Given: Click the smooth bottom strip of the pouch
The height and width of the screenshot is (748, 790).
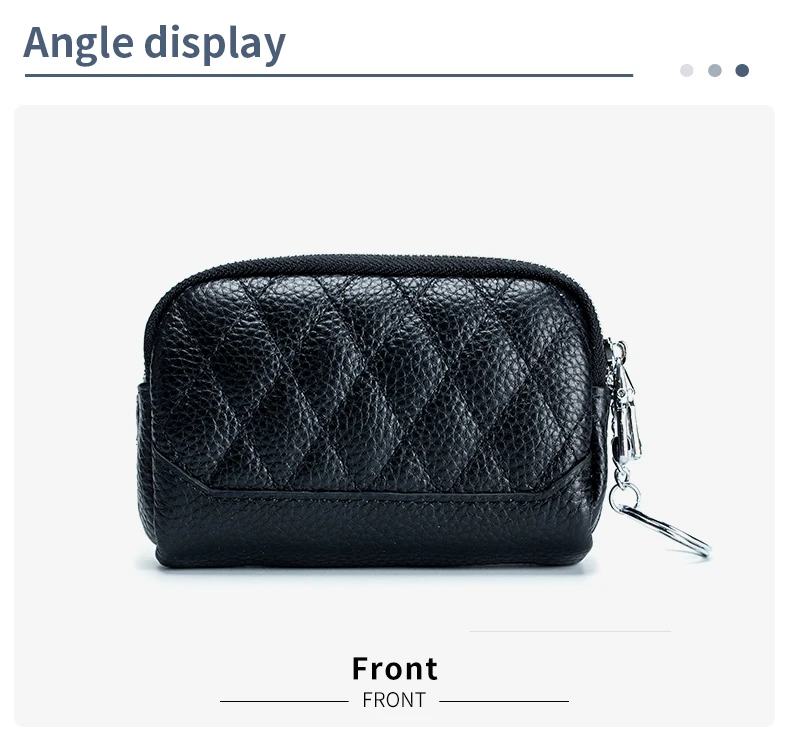Looking at the screenshot, I should pyautogui.click(x=373, y=529).
